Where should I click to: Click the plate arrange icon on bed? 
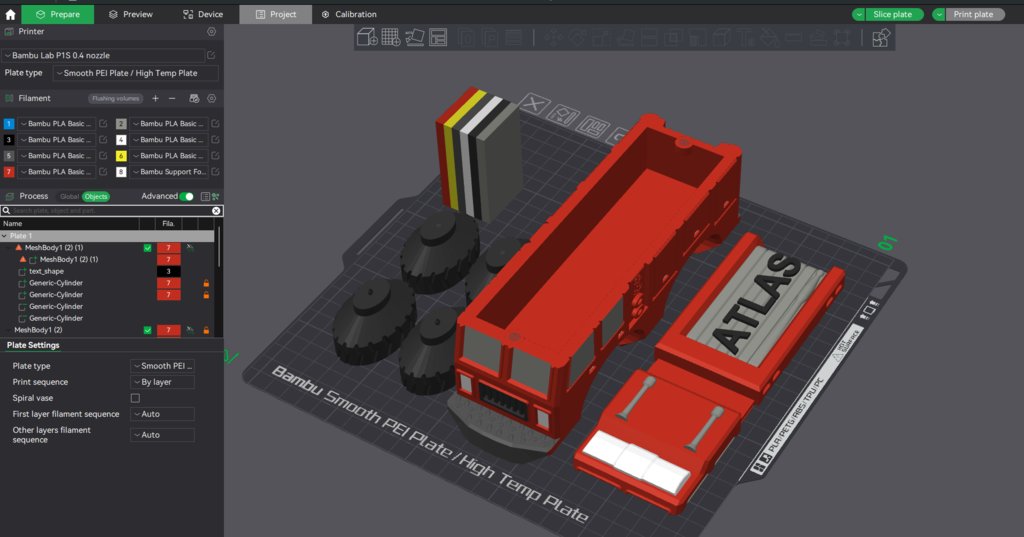point(592,126)
